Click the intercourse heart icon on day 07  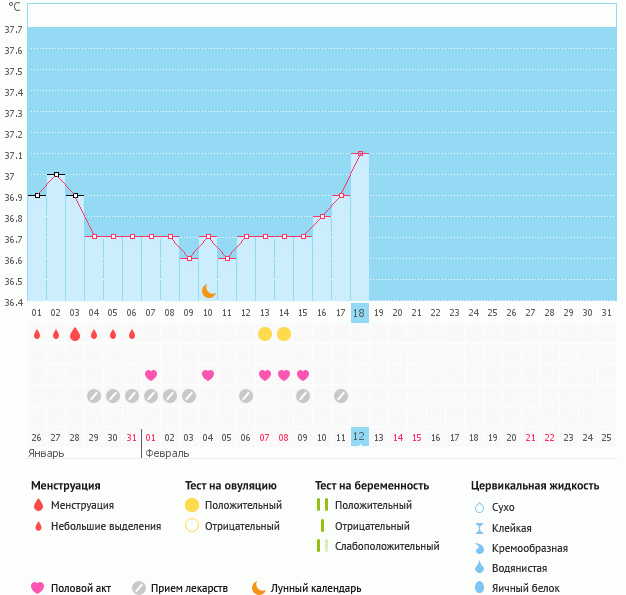pyautogui.click(x=151, y=375)
